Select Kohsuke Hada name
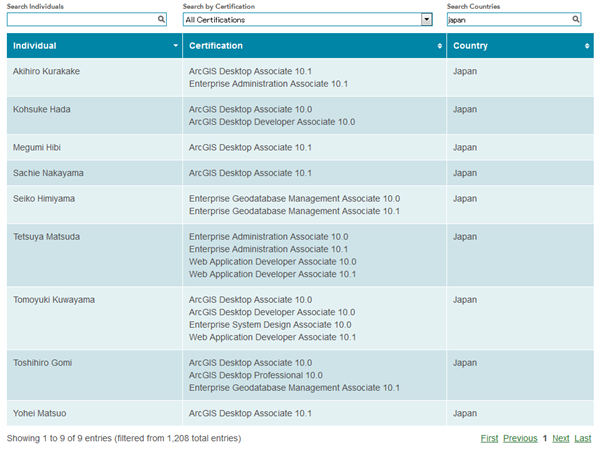The image size is (600, 450). pos(42,109)
